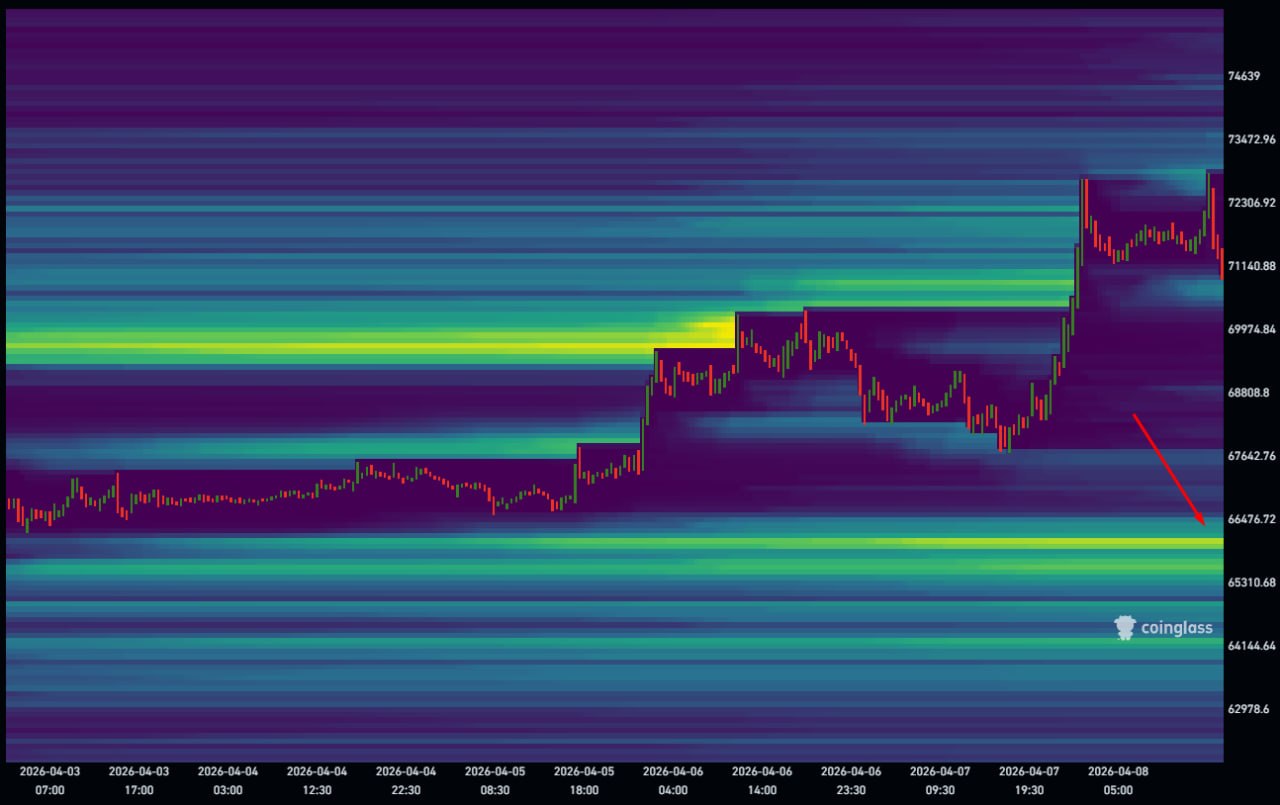Click the red arrow's tip
The width and height of the screenshot is (1280, 805).
coord(1204,524)
